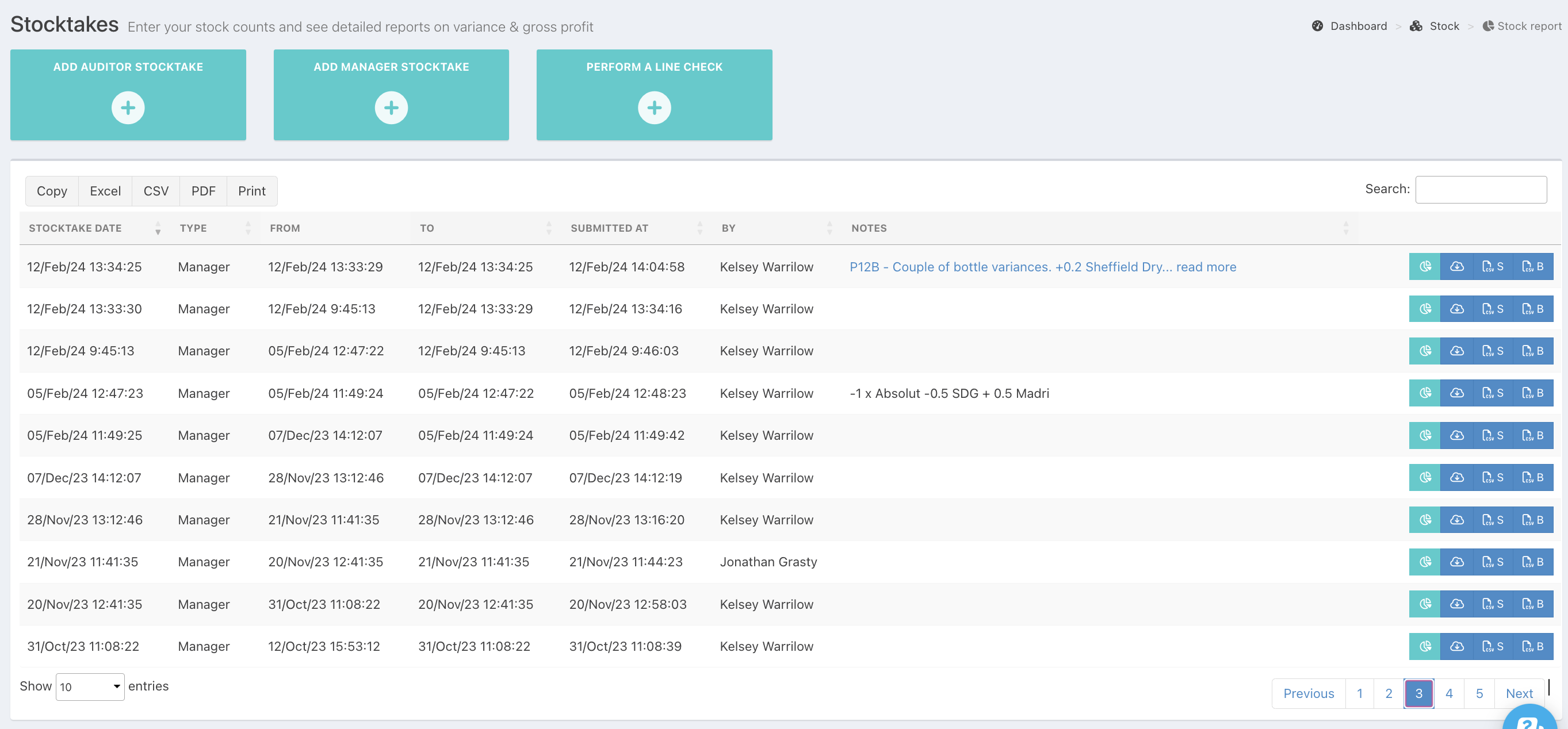Sort table by To column

485,228
